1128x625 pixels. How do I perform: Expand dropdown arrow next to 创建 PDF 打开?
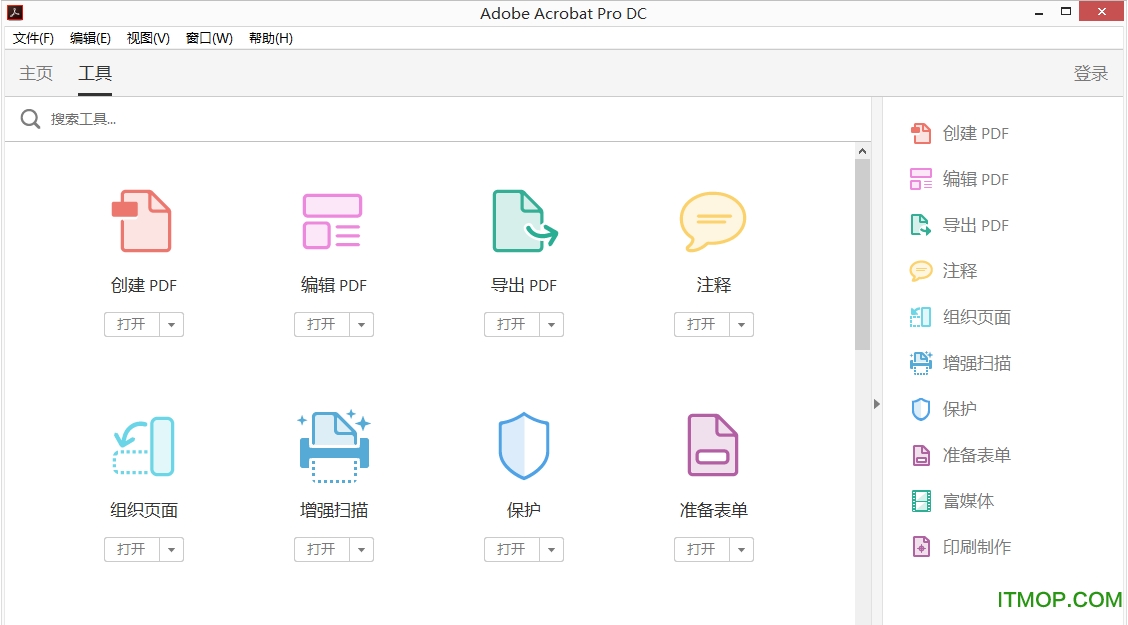coord(171,324)
